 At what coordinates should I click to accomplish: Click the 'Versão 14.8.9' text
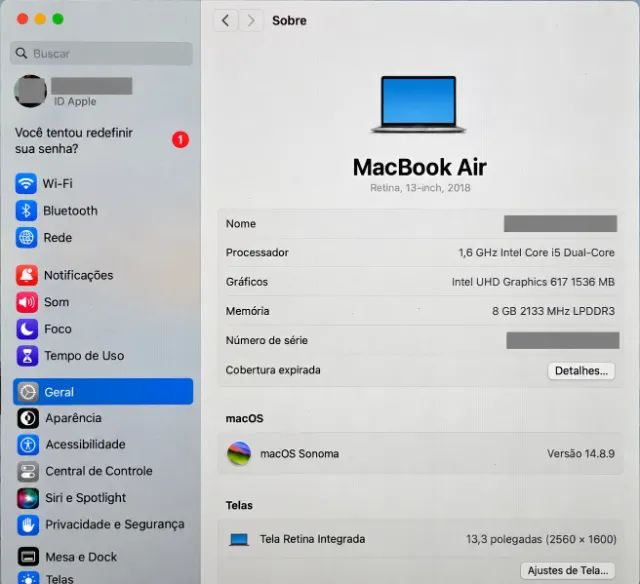pyautogui.click(x=581, y=453)
